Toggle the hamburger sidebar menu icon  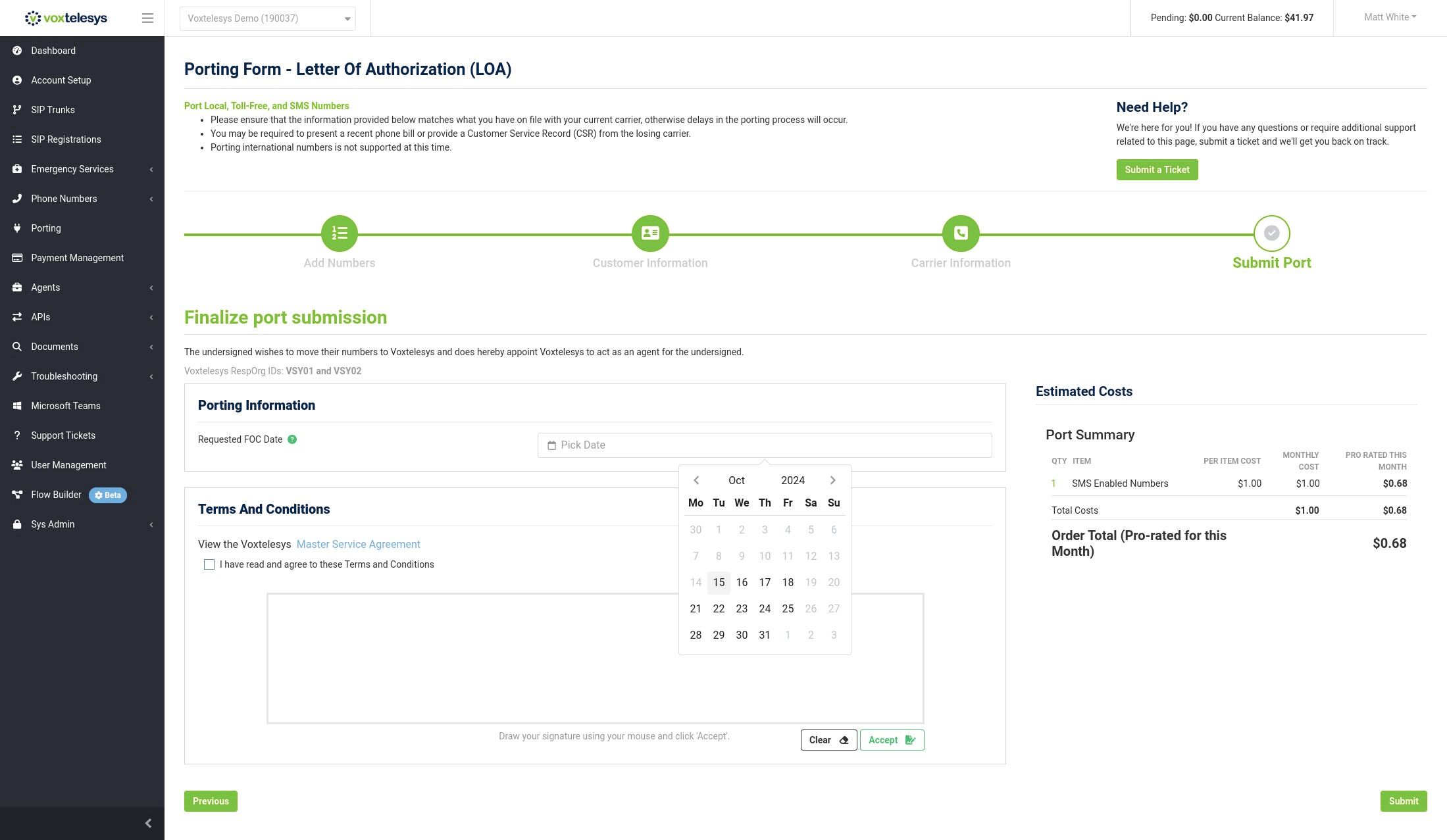coord(147,18)
